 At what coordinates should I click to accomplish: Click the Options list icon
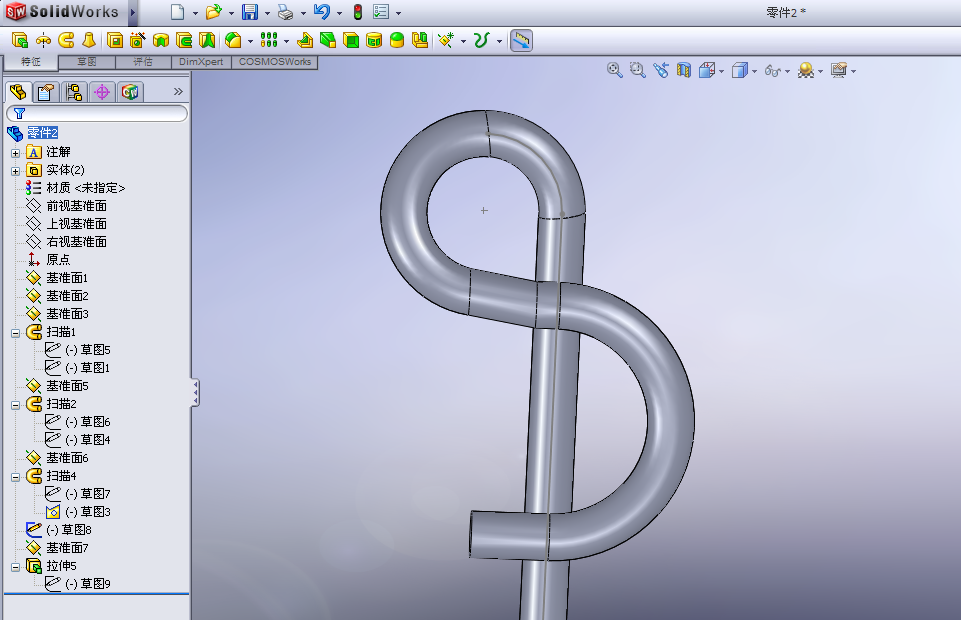pyautogui.click(x=381, y=12)
